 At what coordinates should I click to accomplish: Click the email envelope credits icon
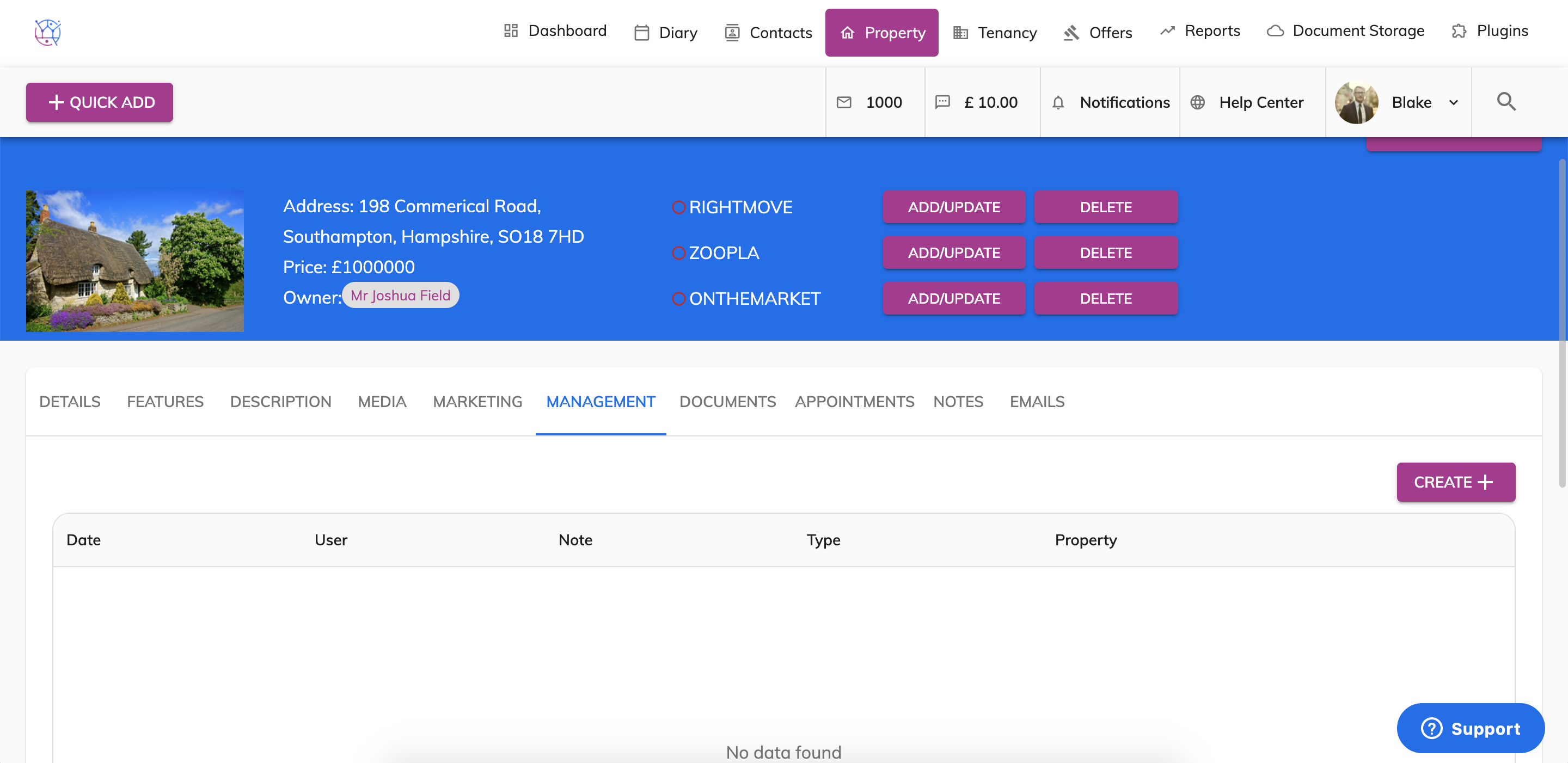pos(844,102)
